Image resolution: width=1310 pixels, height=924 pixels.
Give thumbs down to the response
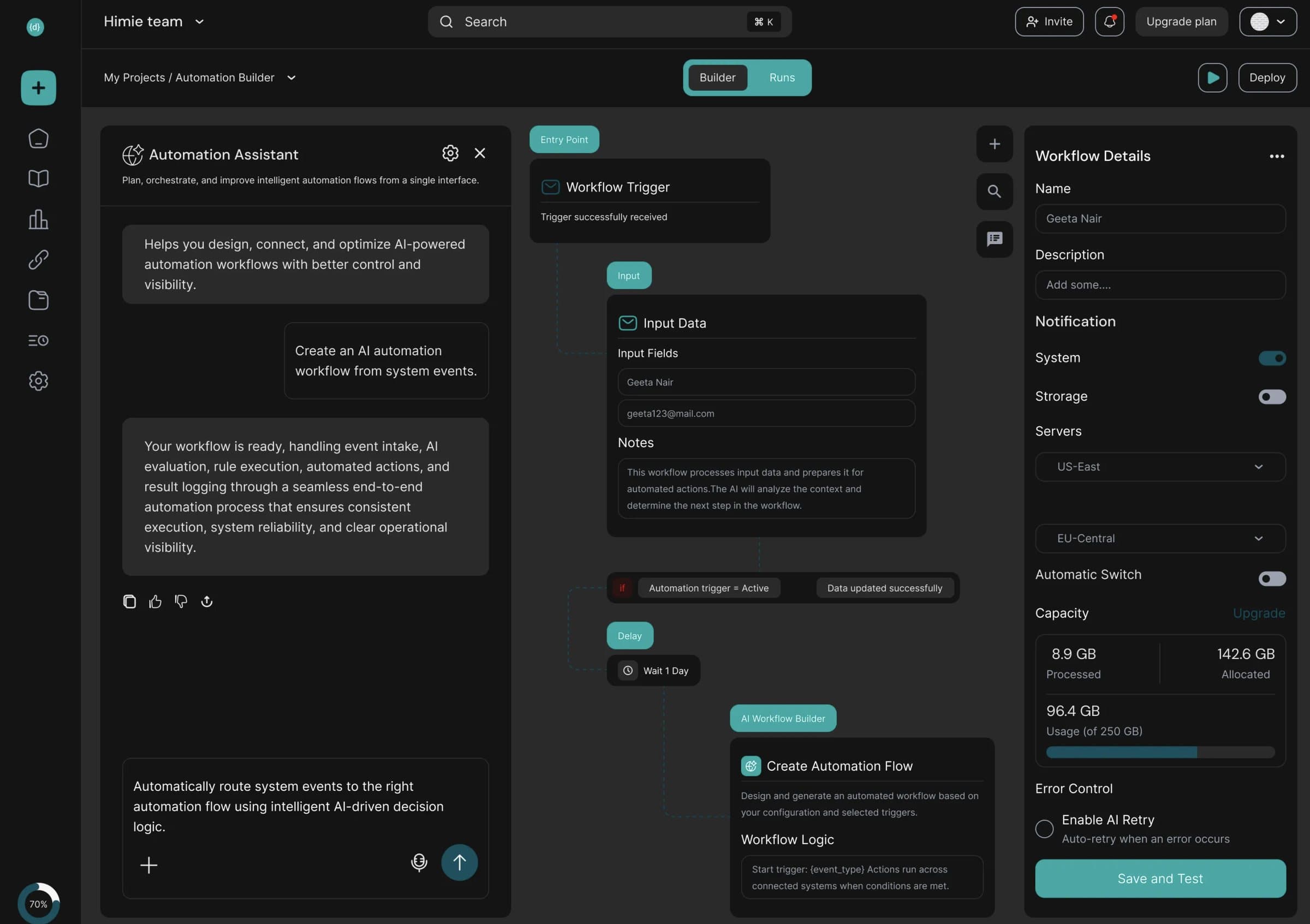coord(181,601)
